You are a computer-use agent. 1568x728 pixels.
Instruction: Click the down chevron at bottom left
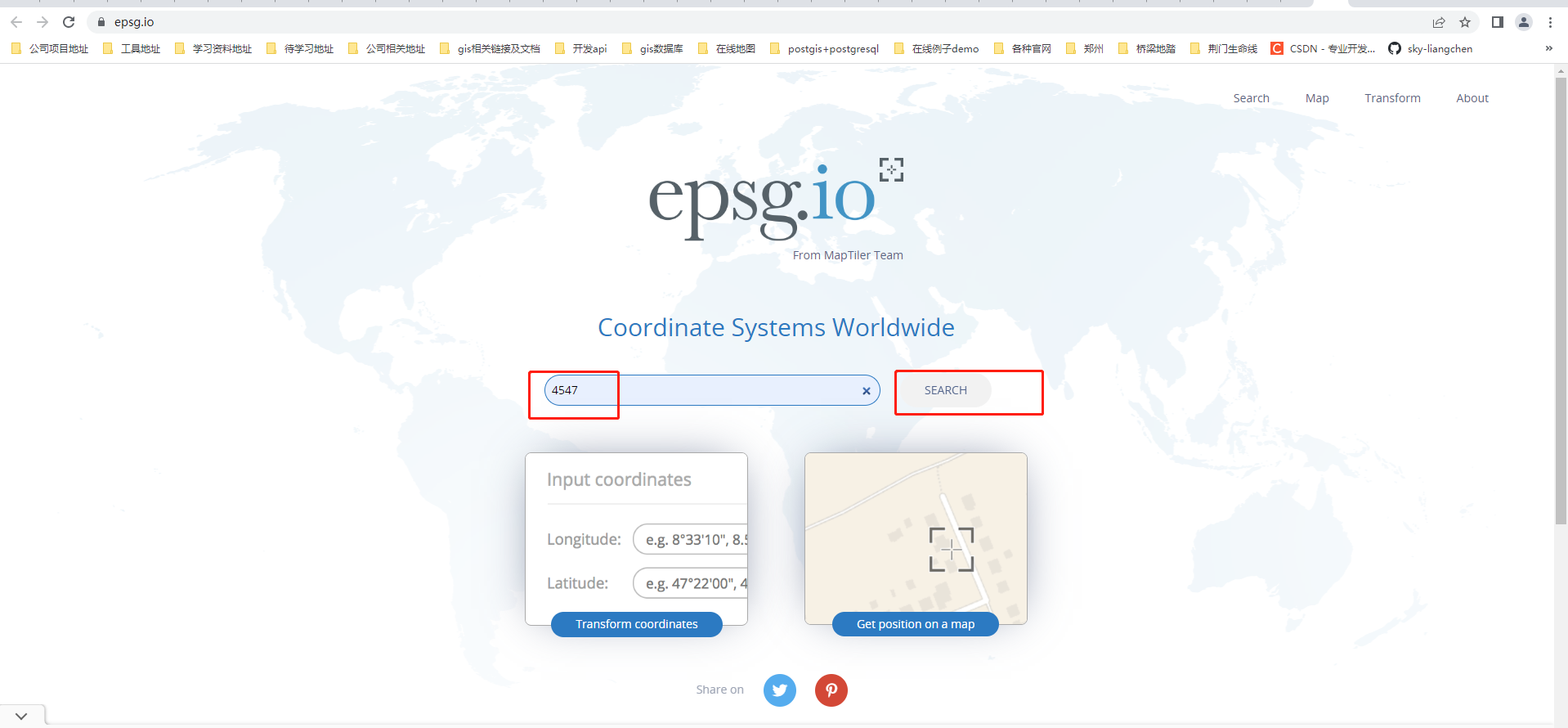[x=21, y=717]
